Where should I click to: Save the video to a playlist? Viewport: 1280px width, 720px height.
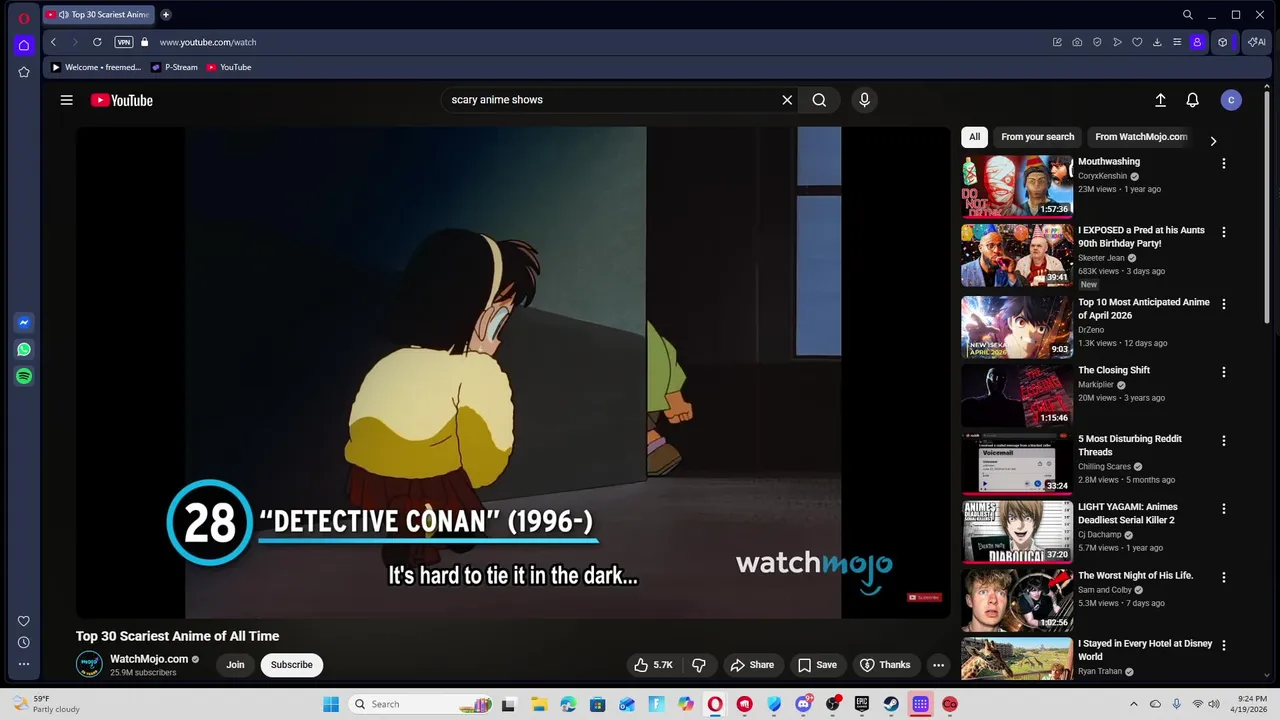(x=817, y=665)
